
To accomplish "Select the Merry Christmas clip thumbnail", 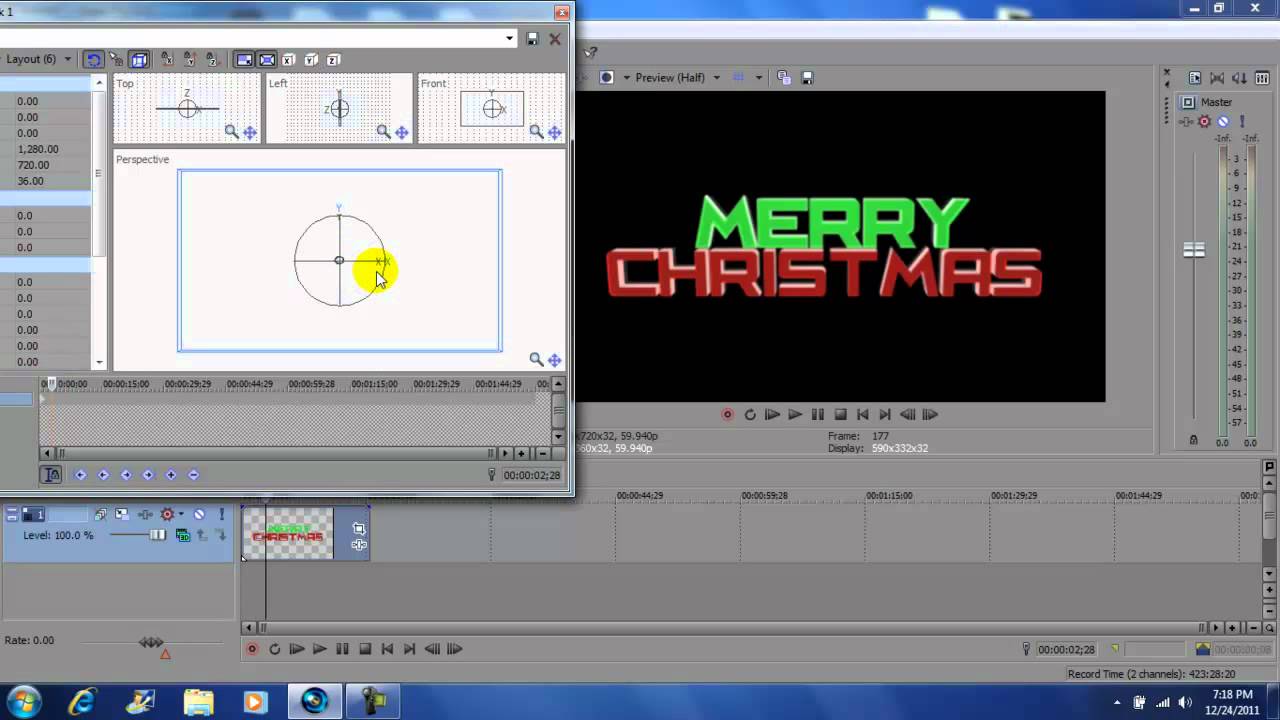I will (x=288, y=533).
